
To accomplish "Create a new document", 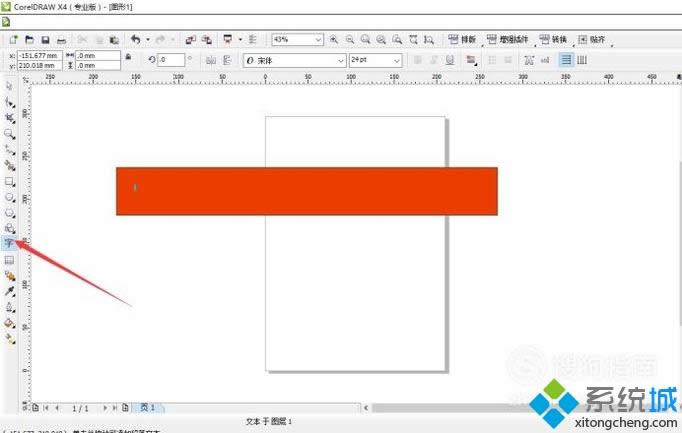I will pyautogui.click(x=13, y=40).
